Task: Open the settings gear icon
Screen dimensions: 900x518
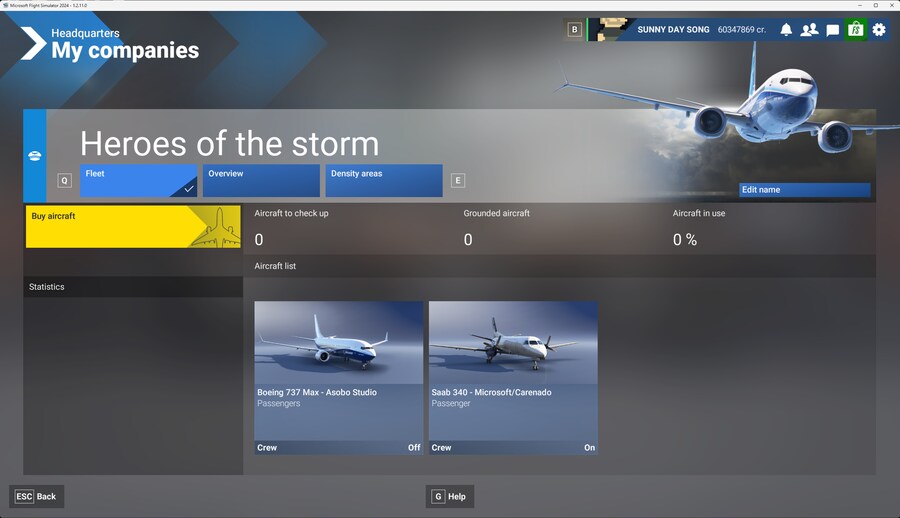Action: click(x=879, y=30)
